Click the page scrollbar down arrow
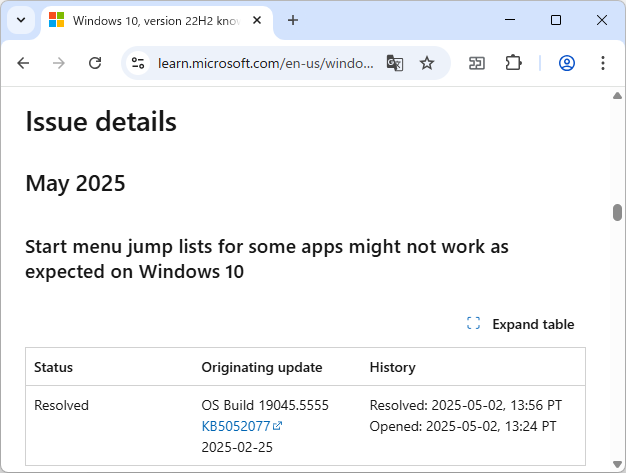Image resolution: width=626 pixels, height=473 pixels. pyautogui.click(x=617, y=464)
